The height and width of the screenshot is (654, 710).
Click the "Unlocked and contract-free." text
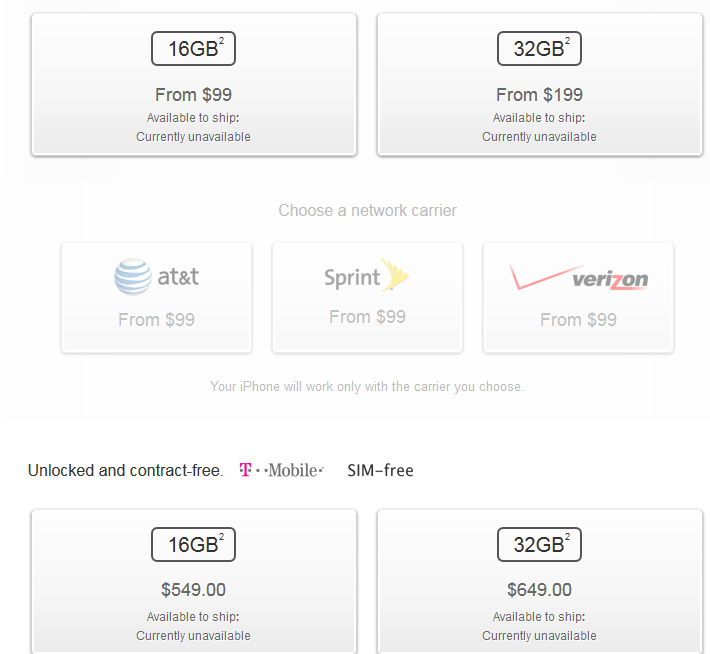(x=125, y=470)
